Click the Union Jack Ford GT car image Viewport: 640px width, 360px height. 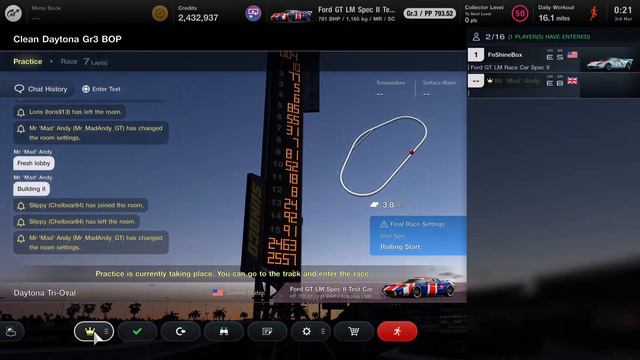pyautogui.click(x=418, y=286)
